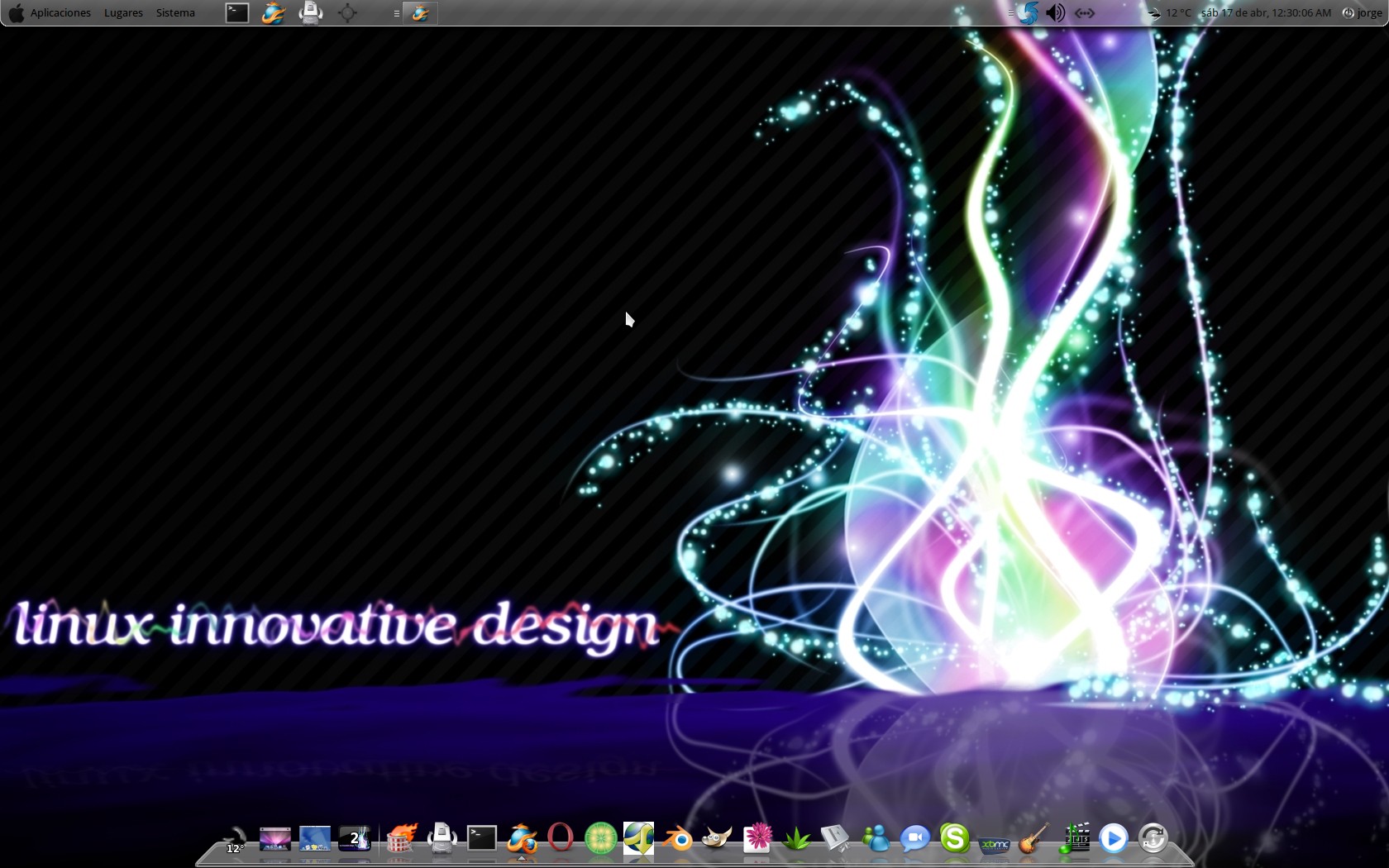Click the weather 12° dock item
This screenshot has width=1389, height=868.
click(x=235, y=840)
